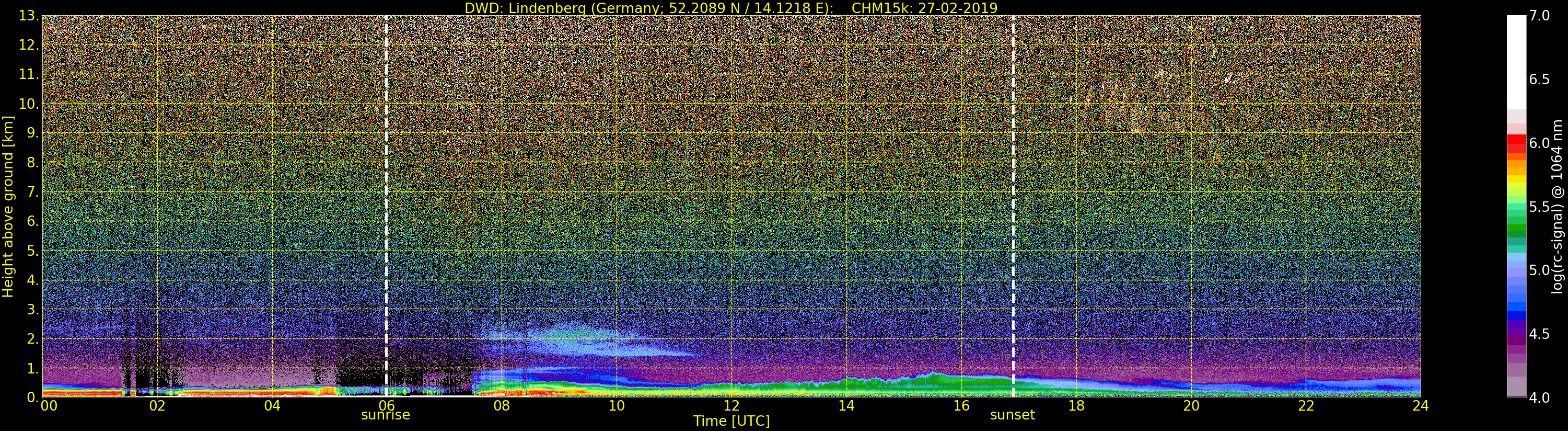Click the '6.0' colorbar scale value
The height and width of the screenshot is (431, 1568).
[1539, 143]
